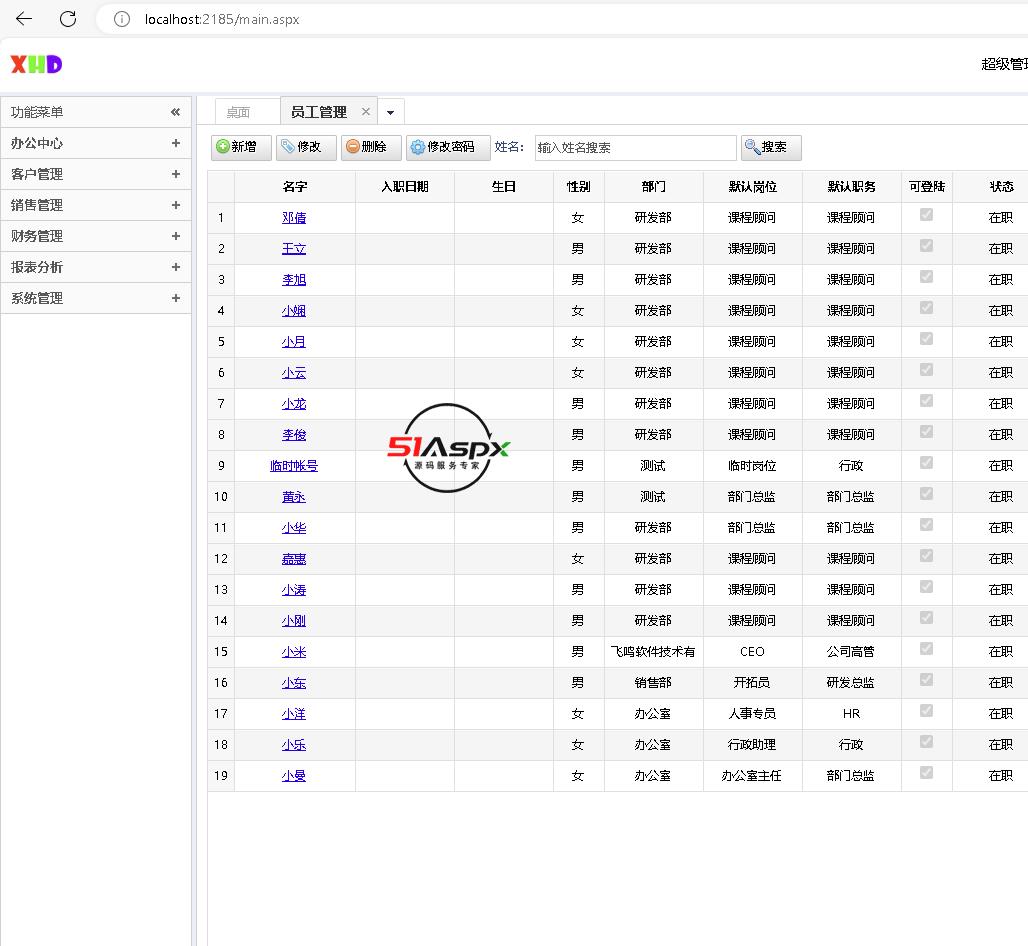Expand the 办公中心 menu section
Viewport: 1028px width, 946px height.
(175, 143)
